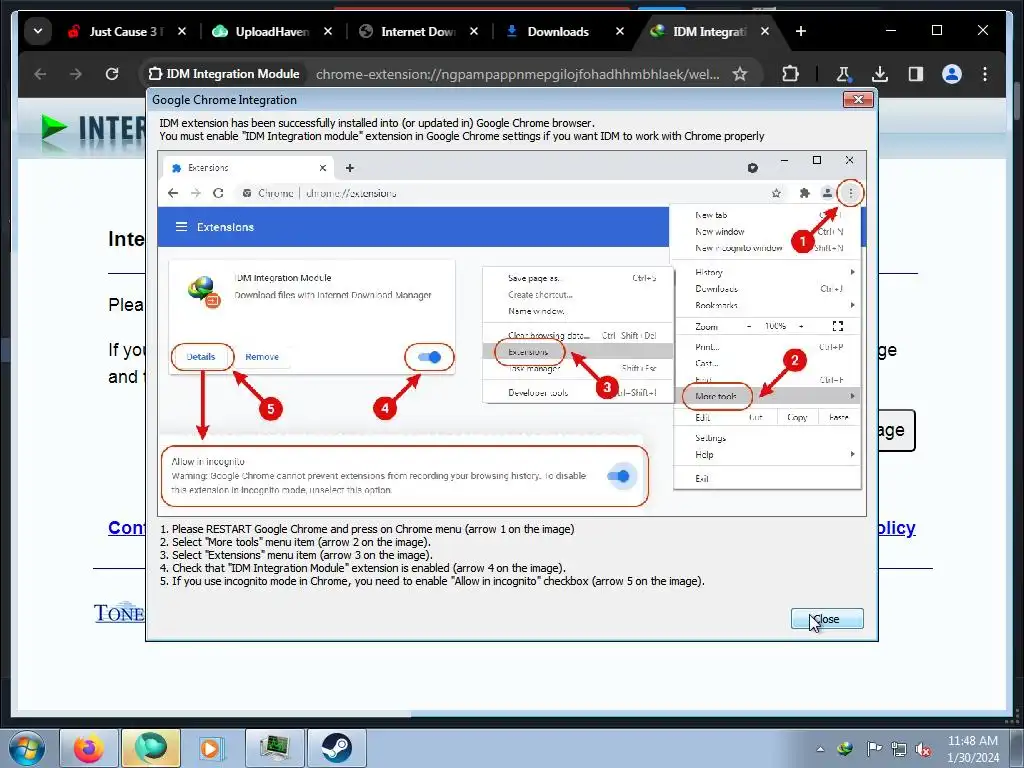1024x768 pixels.
Task: Click 'IDM extension has been successfully installed' text
Action: click(x=377, y=123)
